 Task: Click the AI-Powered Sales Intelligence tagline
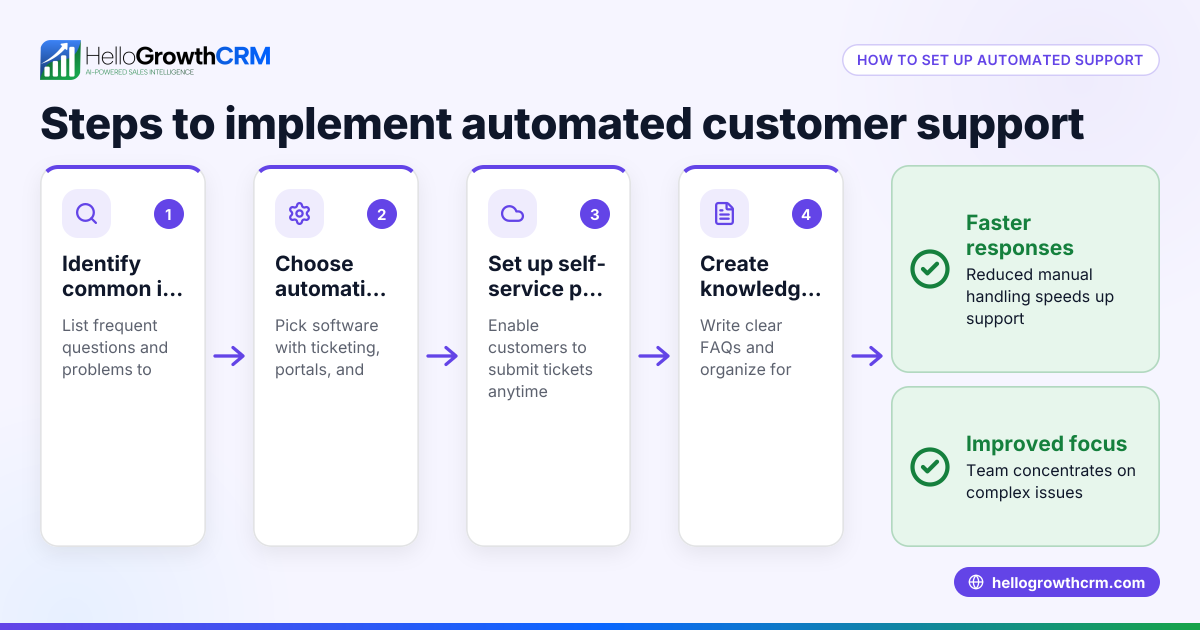point(139,73)
